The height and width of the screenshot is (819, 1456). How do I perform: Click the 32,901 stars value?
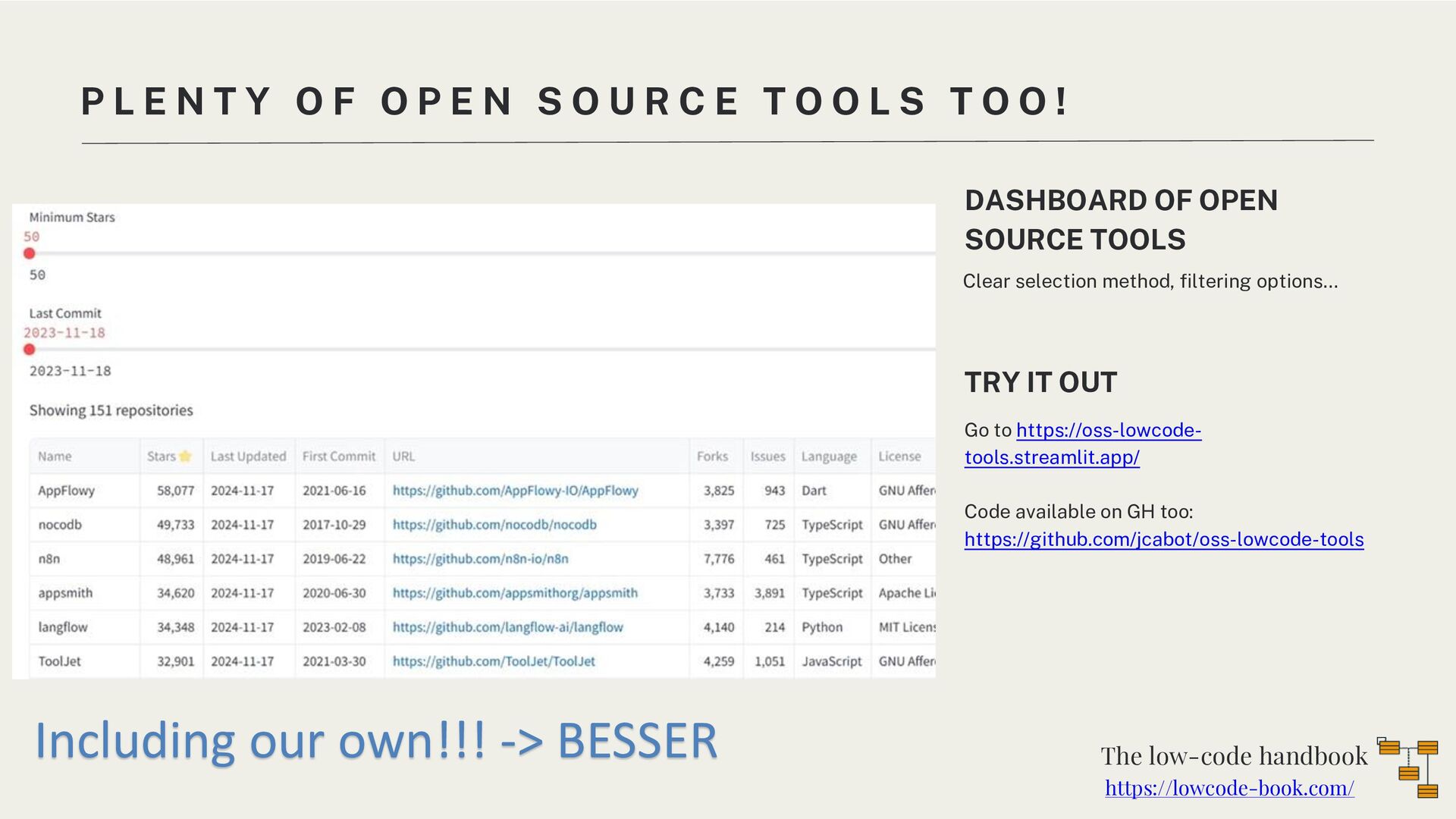[x=175, y=661]
